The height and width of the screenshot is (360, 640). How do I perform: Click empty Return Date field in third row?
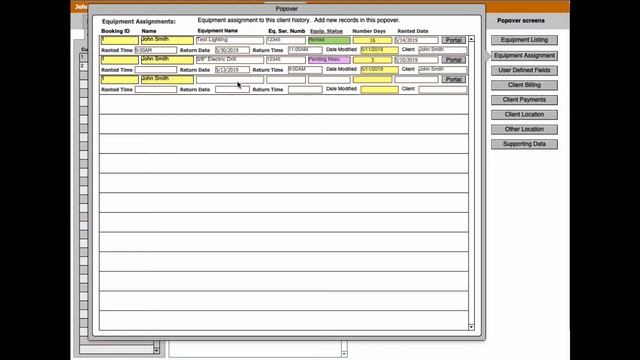(x=232, y=89)
